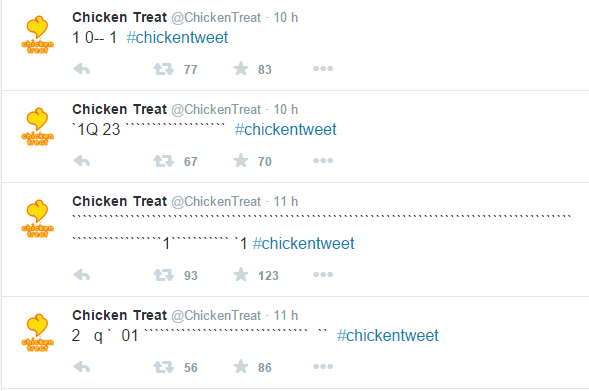Reply to the '2 q` 01' tweet
Screen dimensions: 589x391
click(x=82, y=367)
